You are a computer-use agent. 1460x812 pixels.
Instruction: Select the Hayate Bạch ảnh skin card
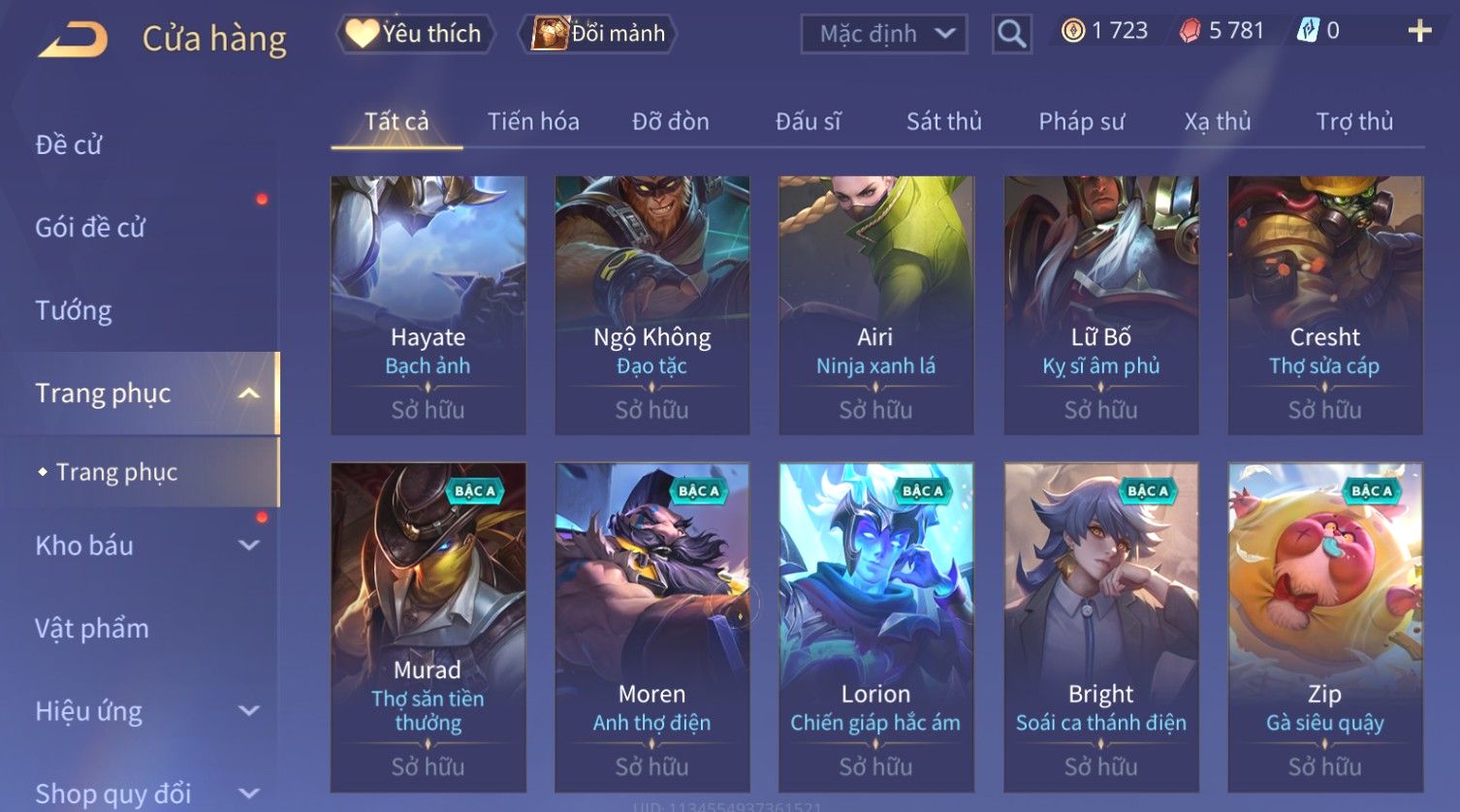(x=428, y=305)
